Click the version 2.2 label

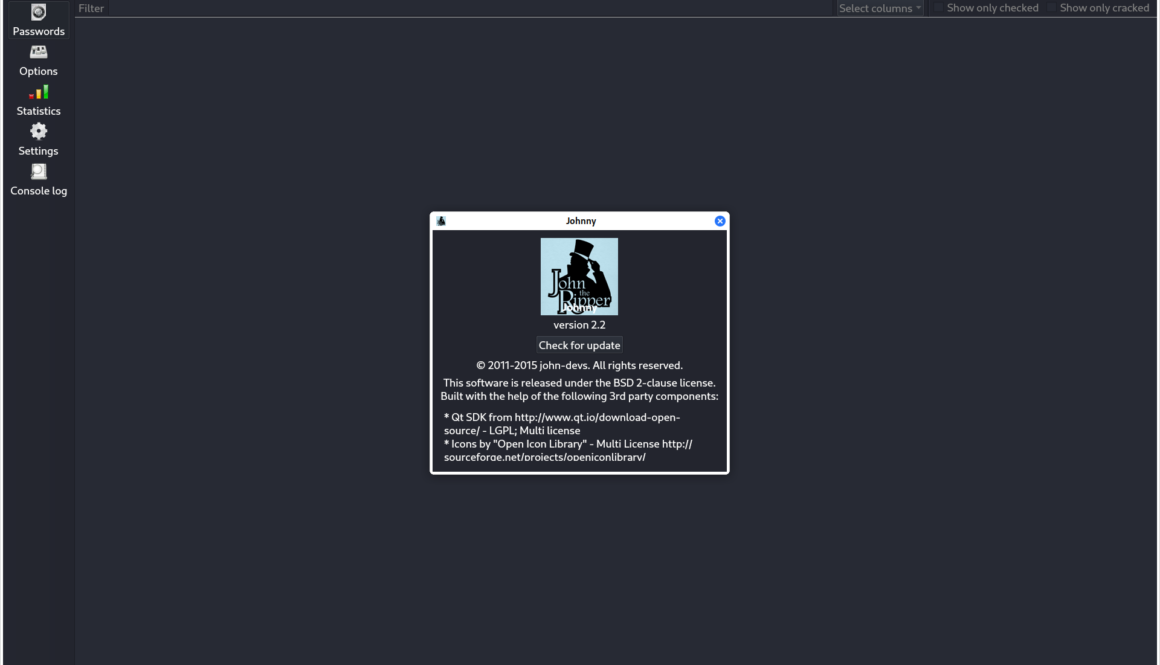pos(579,325)
